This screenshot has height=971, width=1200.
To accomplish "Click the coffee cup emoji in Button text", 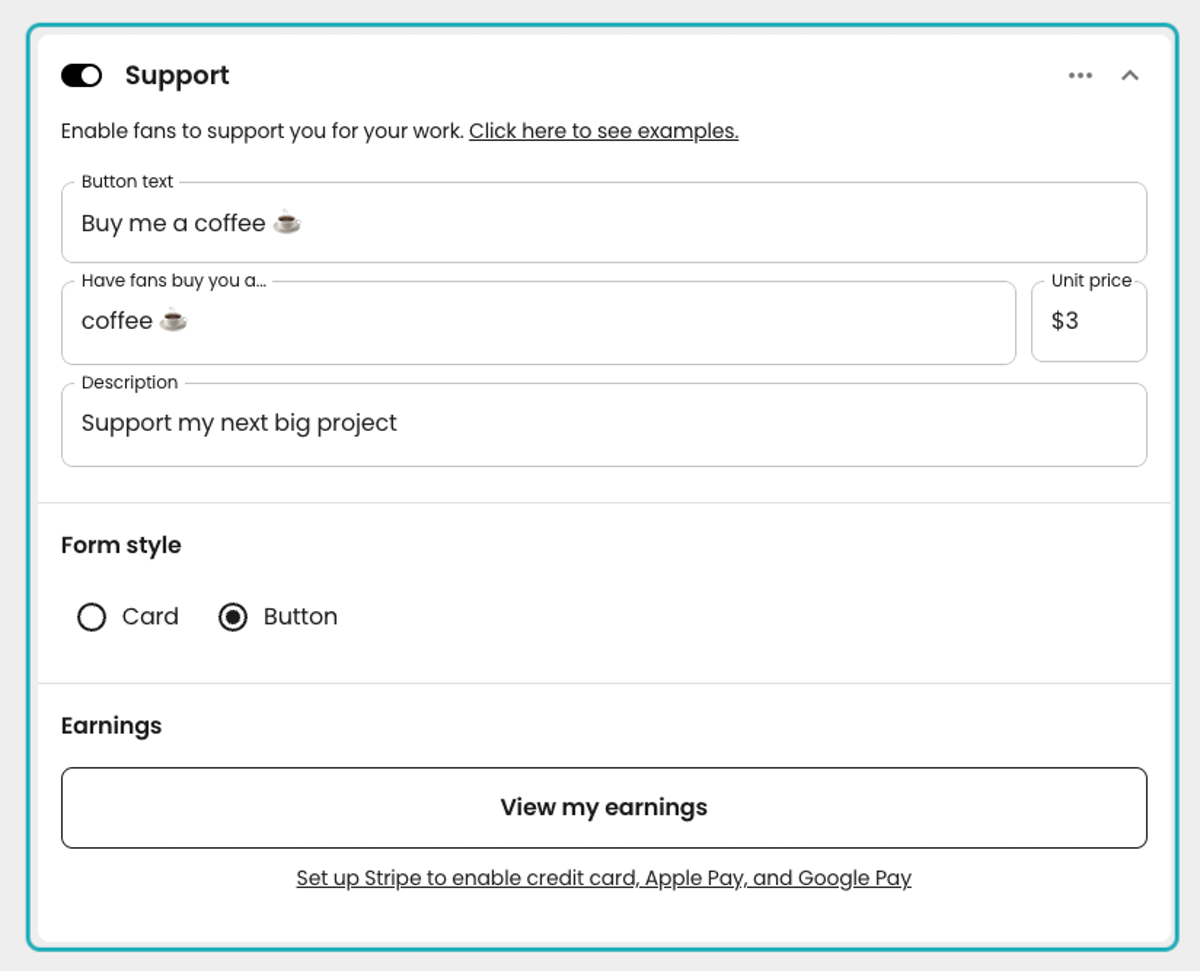I will point(287,222).
